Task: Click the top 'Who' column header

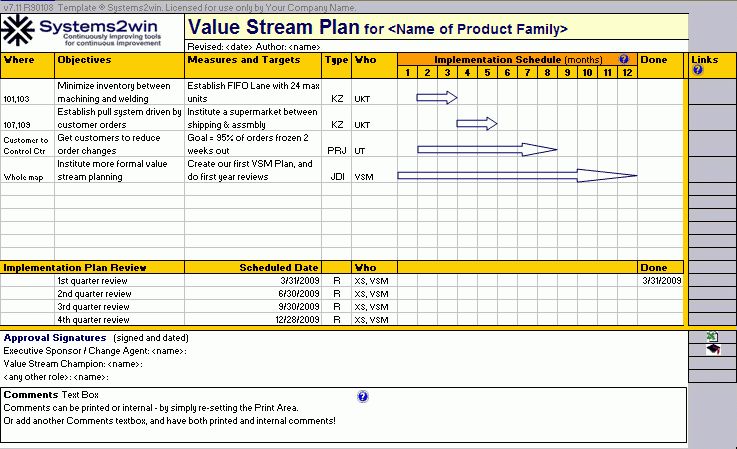Action: click(374, 65)
